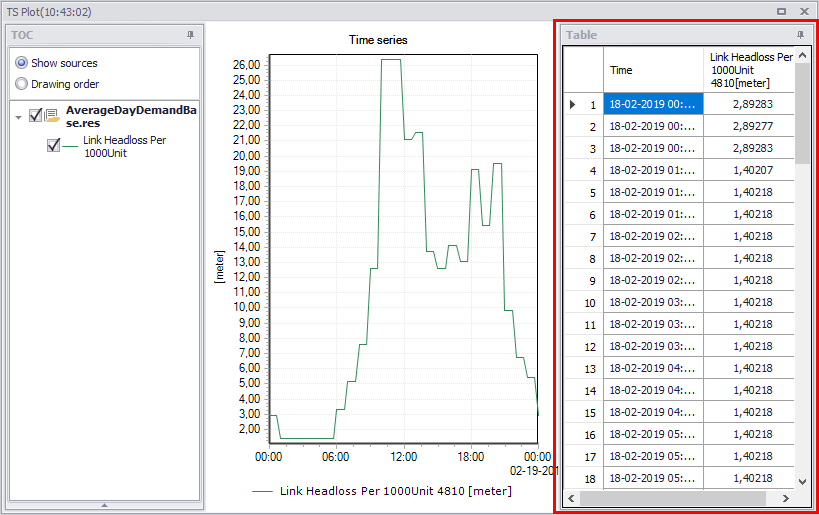Select the Link Headloss Per 1000Unit tree item
This screenshot has width=819, height=515.
tap(124, 146)
